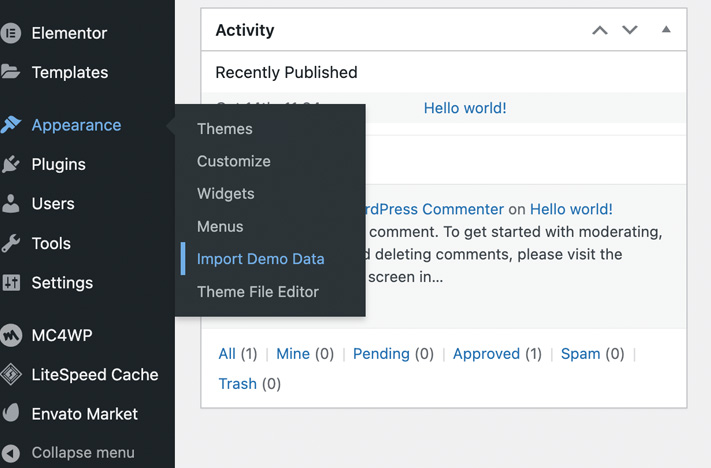Move Activity widget down with arrow
This screenshot has width=711, height=468.
[x=630, y=30]
